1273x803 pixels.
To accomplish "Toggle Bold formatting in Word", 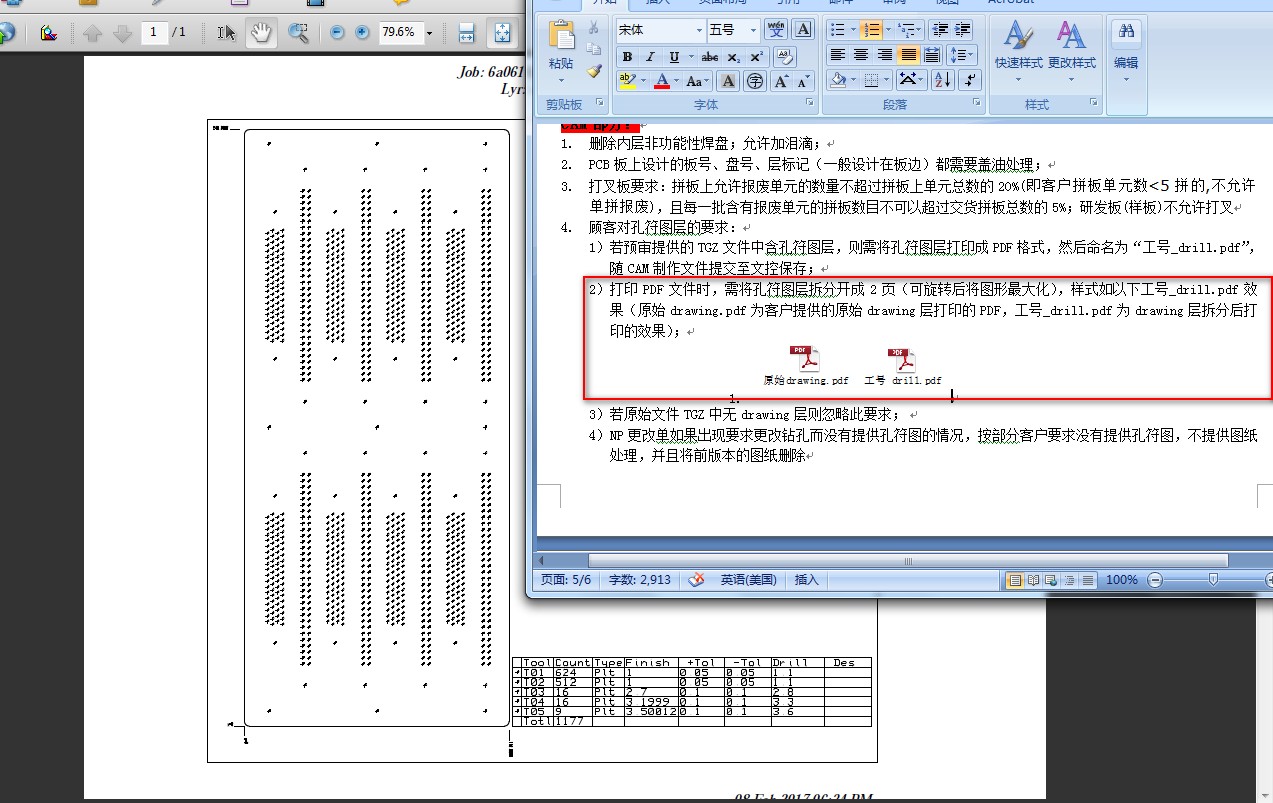I will click(627, 57).
